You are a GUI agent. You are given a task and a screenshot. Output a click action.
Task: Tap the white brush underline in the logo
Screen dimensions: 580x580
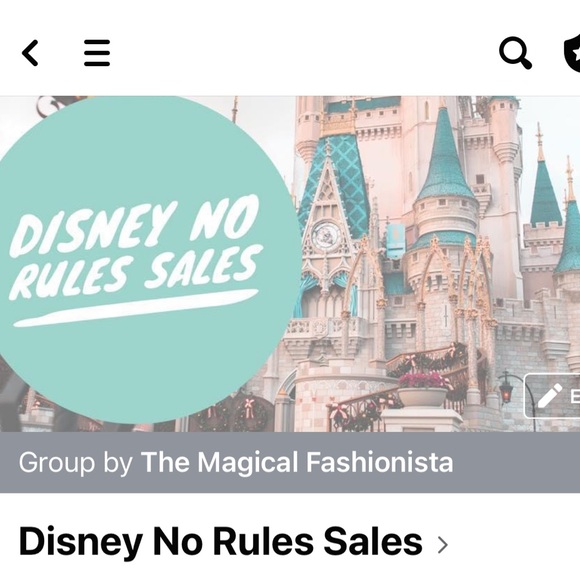pos(136,308)
